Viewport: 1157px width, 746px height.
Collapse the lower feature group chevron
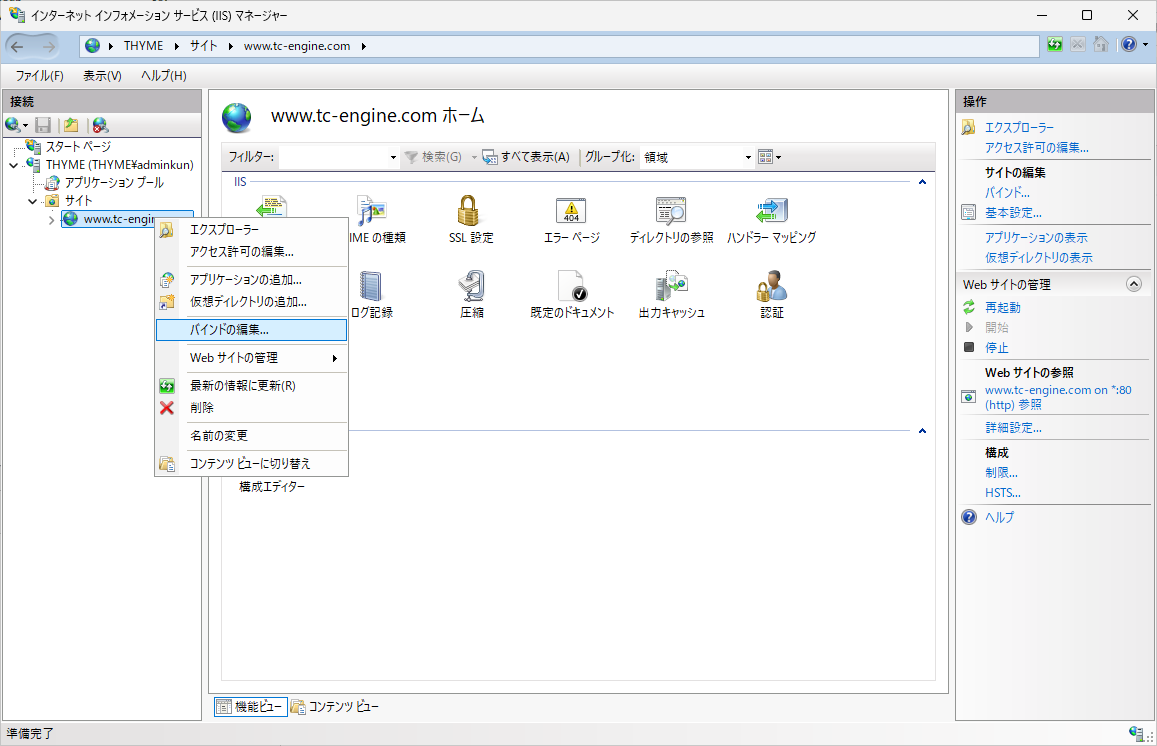point(922,430)
